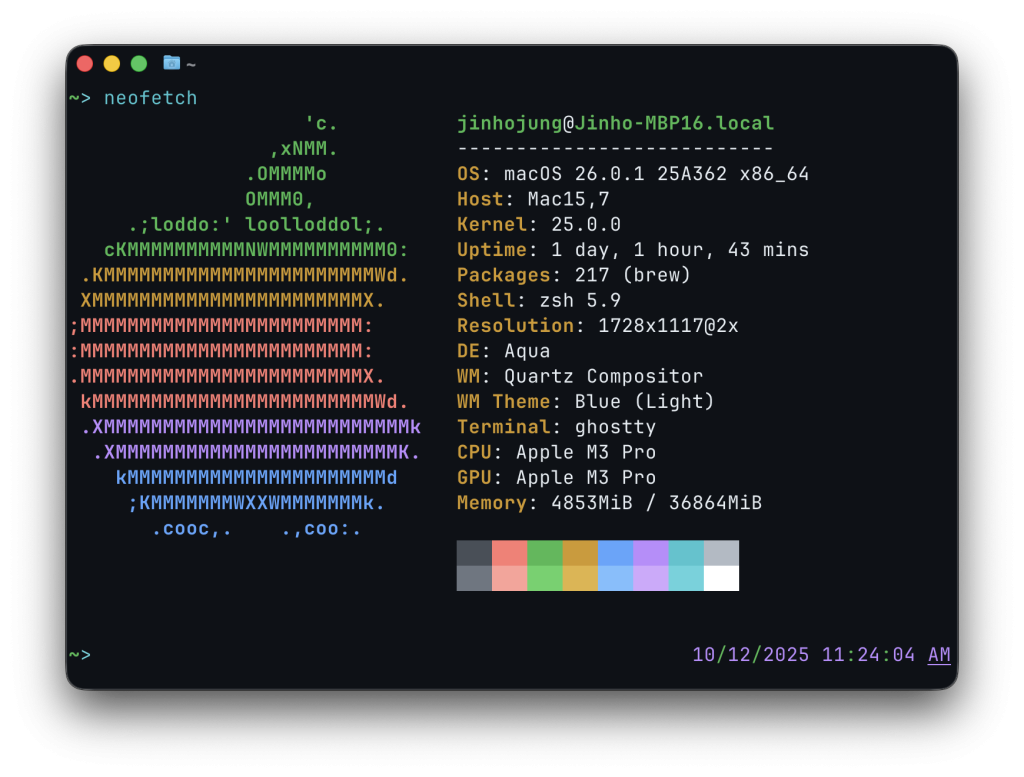Click the green prompt arrow before neofetch

(80, 98)
